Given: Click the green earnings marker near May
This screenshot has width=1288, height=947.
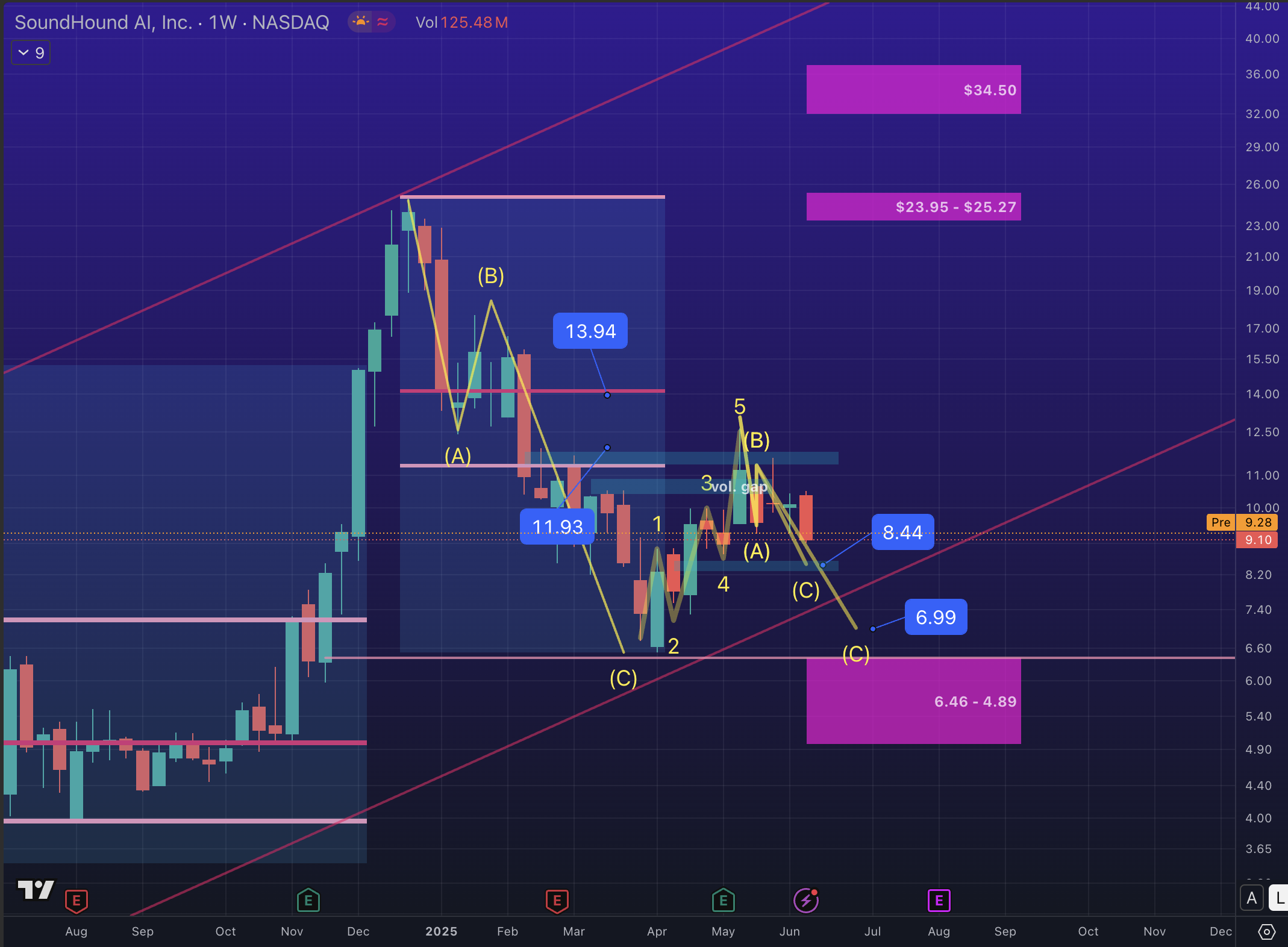Looking at the screenshot, I should pyautogui.click(x=723, y=901).
